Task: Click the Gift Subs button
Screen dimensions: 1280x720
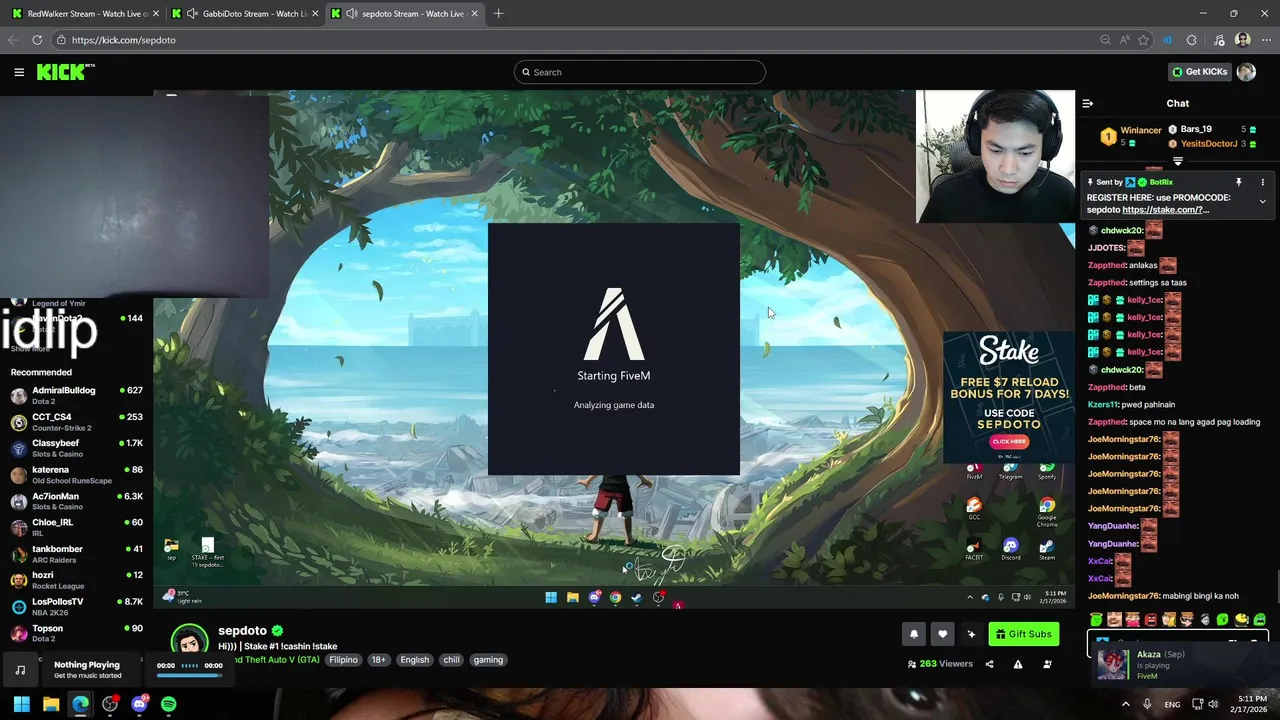Action: [x=1024, y=634]
